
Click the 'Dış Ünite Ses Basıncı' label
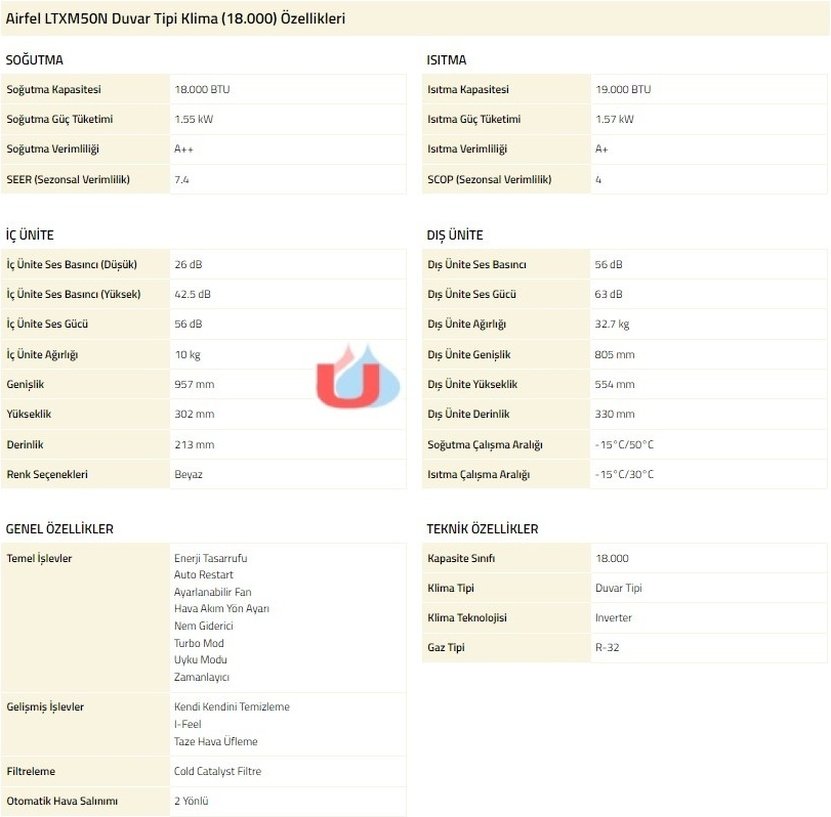tap(477, 264)
